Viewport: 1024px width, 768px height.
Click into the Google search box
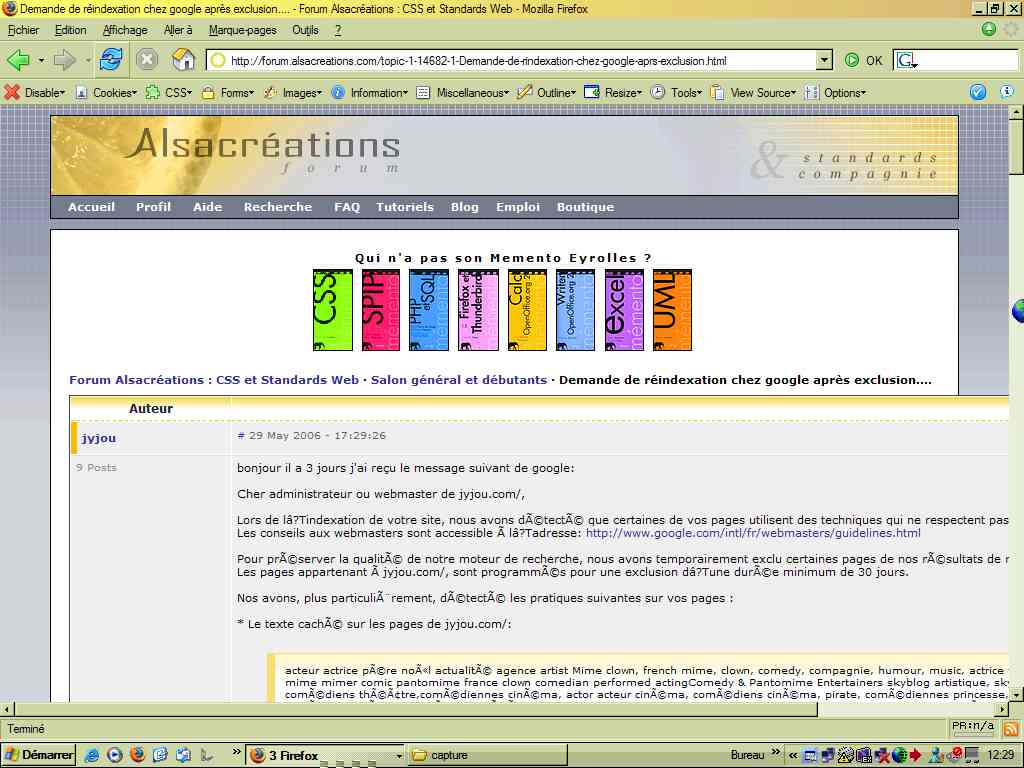[x=969, y=61]
